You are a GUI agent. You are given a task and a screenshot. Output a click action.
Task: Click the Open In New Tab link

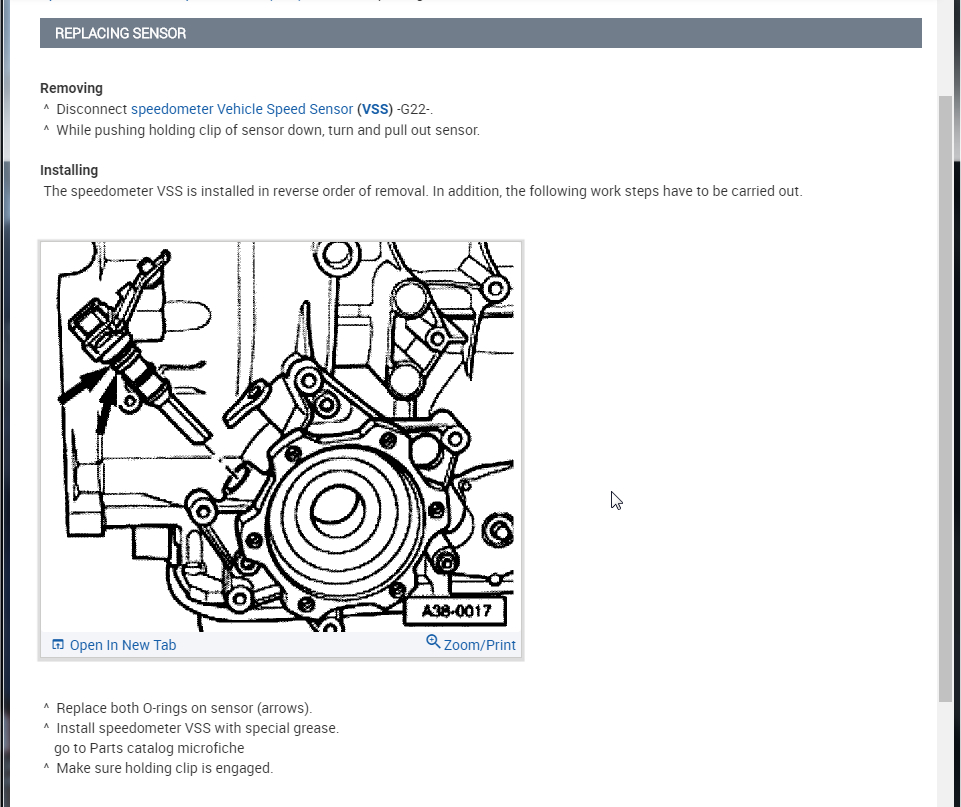[x=123, y=645]
